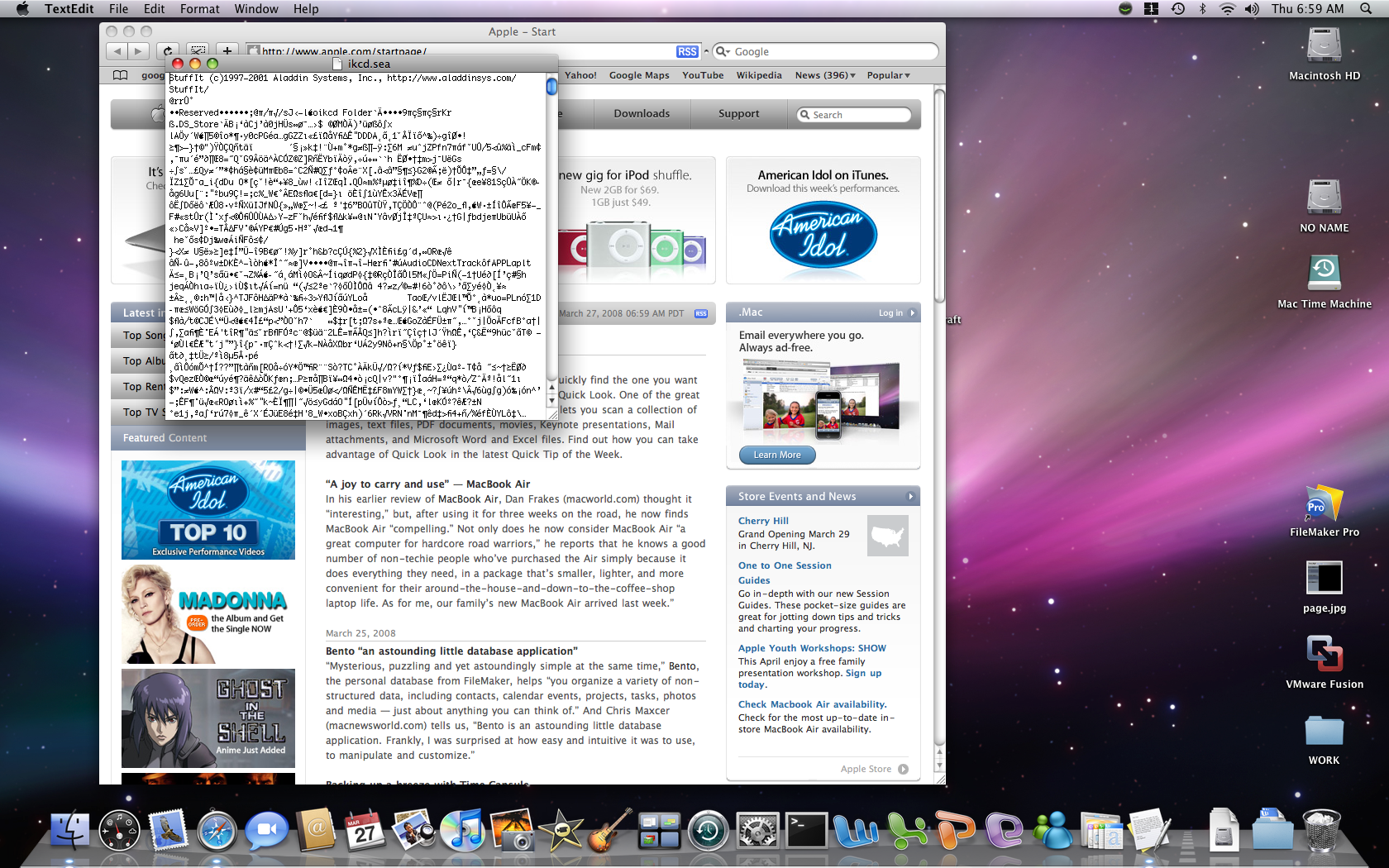Open the News (396) bookmarks dropdown
The image size is (1389, 868).
coord(825,75)
